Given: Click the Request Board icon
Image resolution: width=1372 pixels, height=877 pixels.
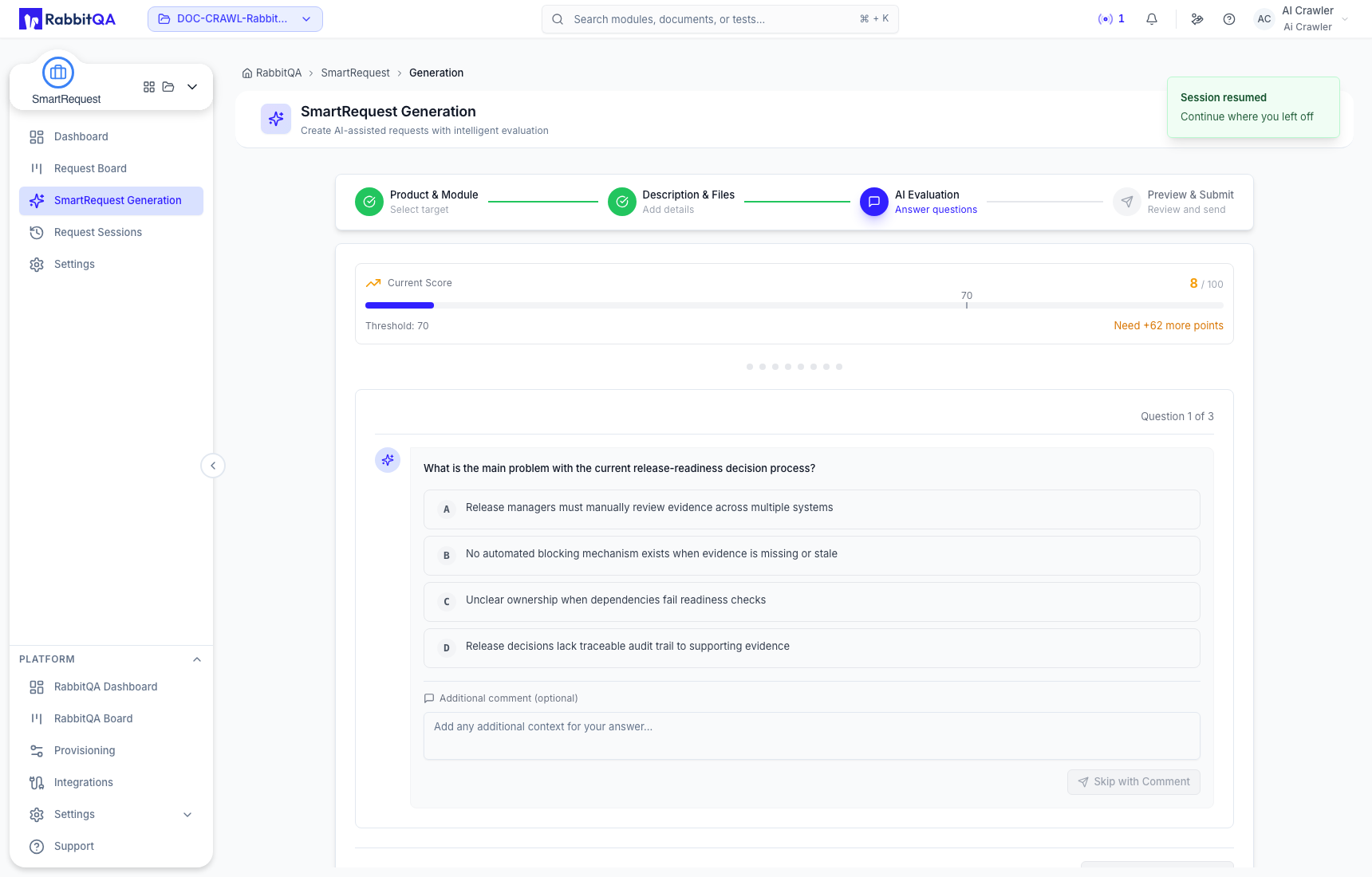Looking at the screenshot, I should coord(37,169).
